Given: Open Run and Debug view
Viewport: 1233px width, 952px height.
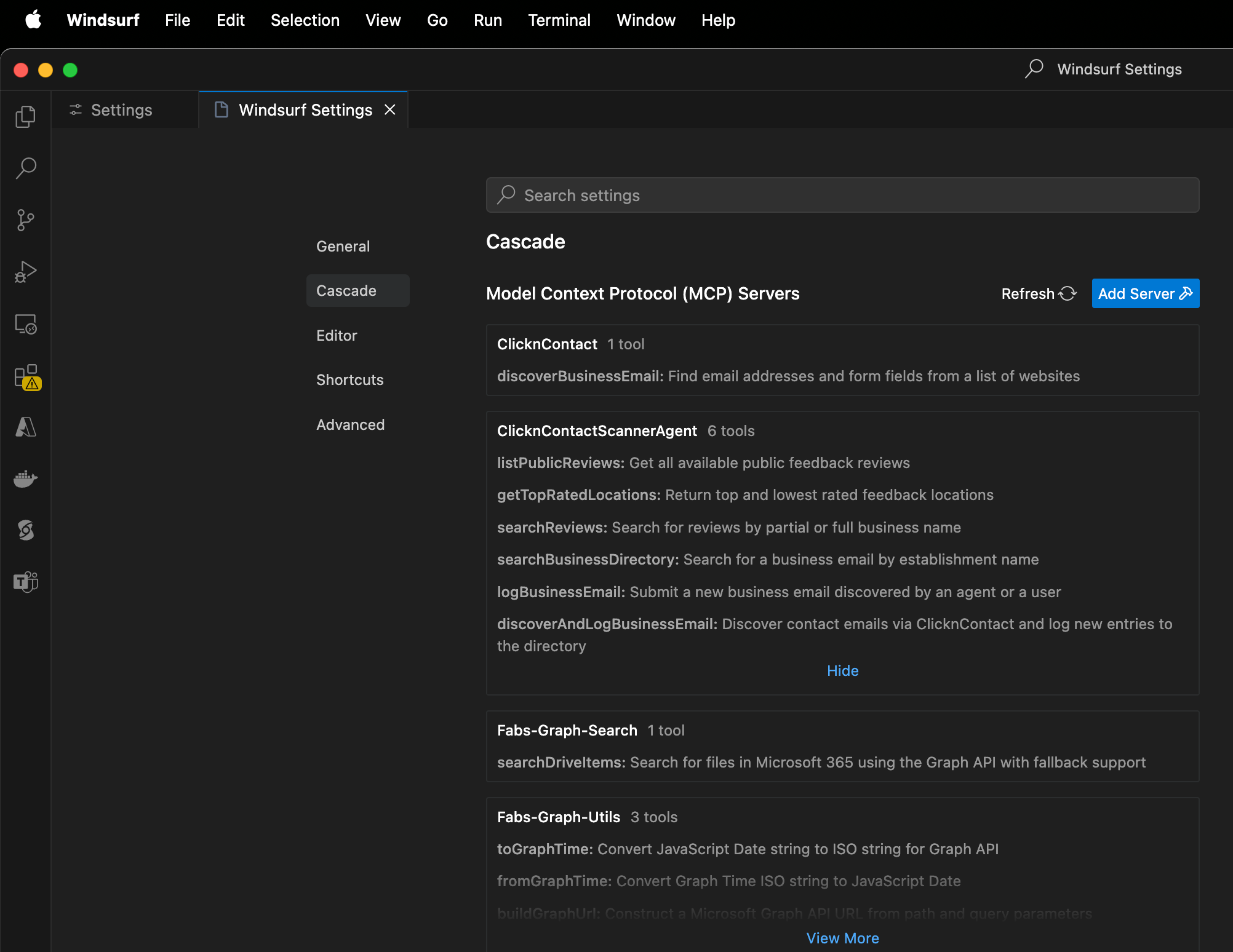Looking at the screenshot, I should [25, 271].
